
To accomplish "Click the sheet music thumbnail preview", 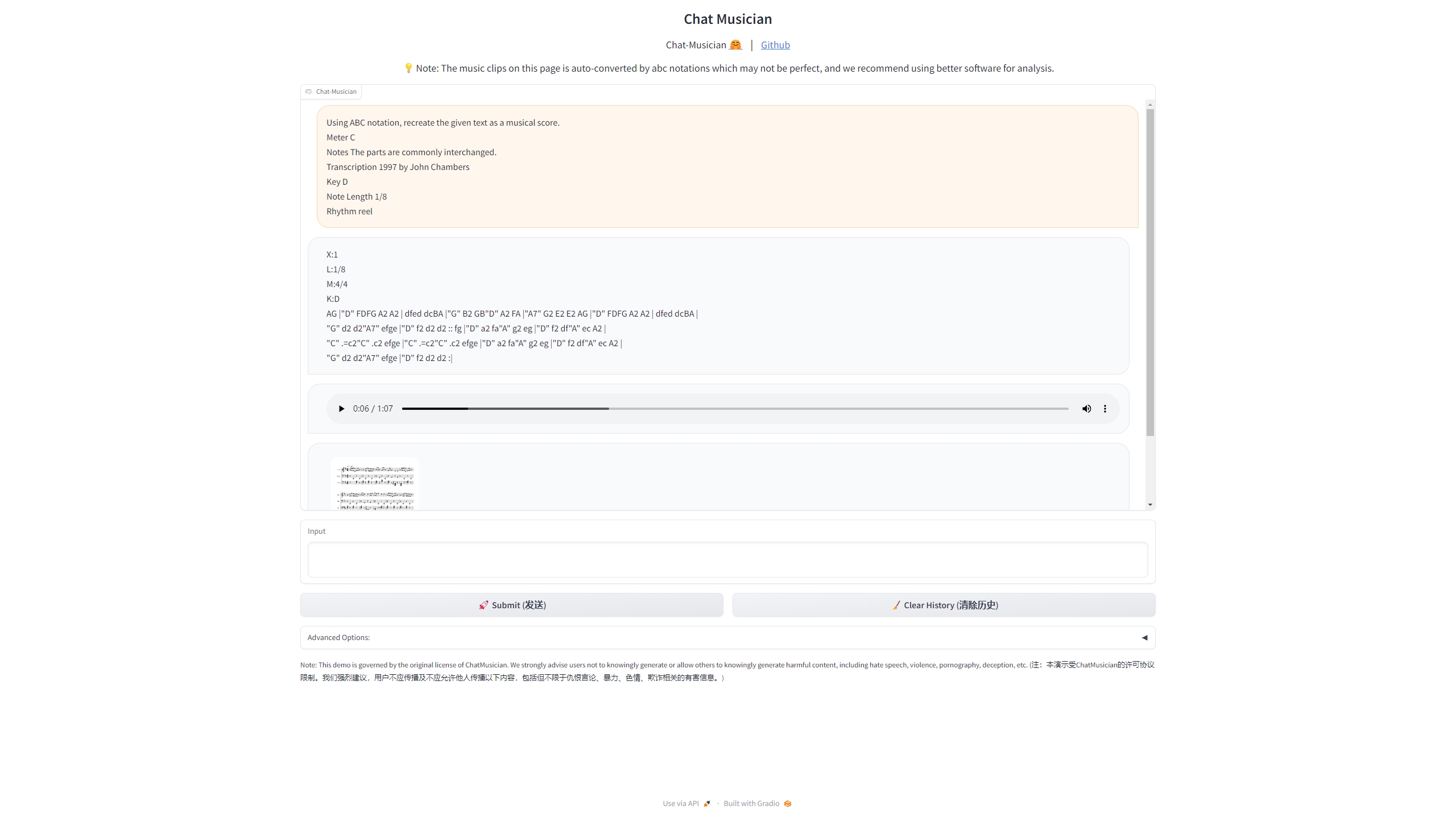I will [x=374, y=485].
